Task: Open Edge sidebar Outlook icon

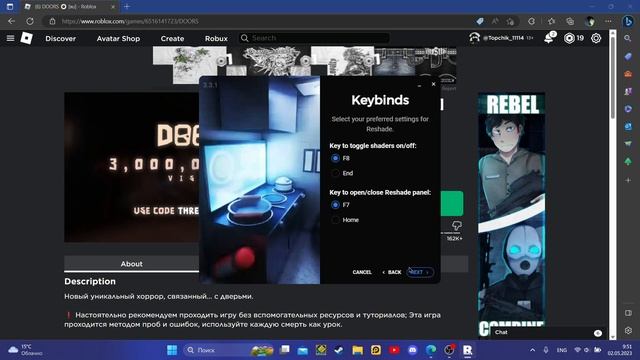Action: click(x=628, y=127)
